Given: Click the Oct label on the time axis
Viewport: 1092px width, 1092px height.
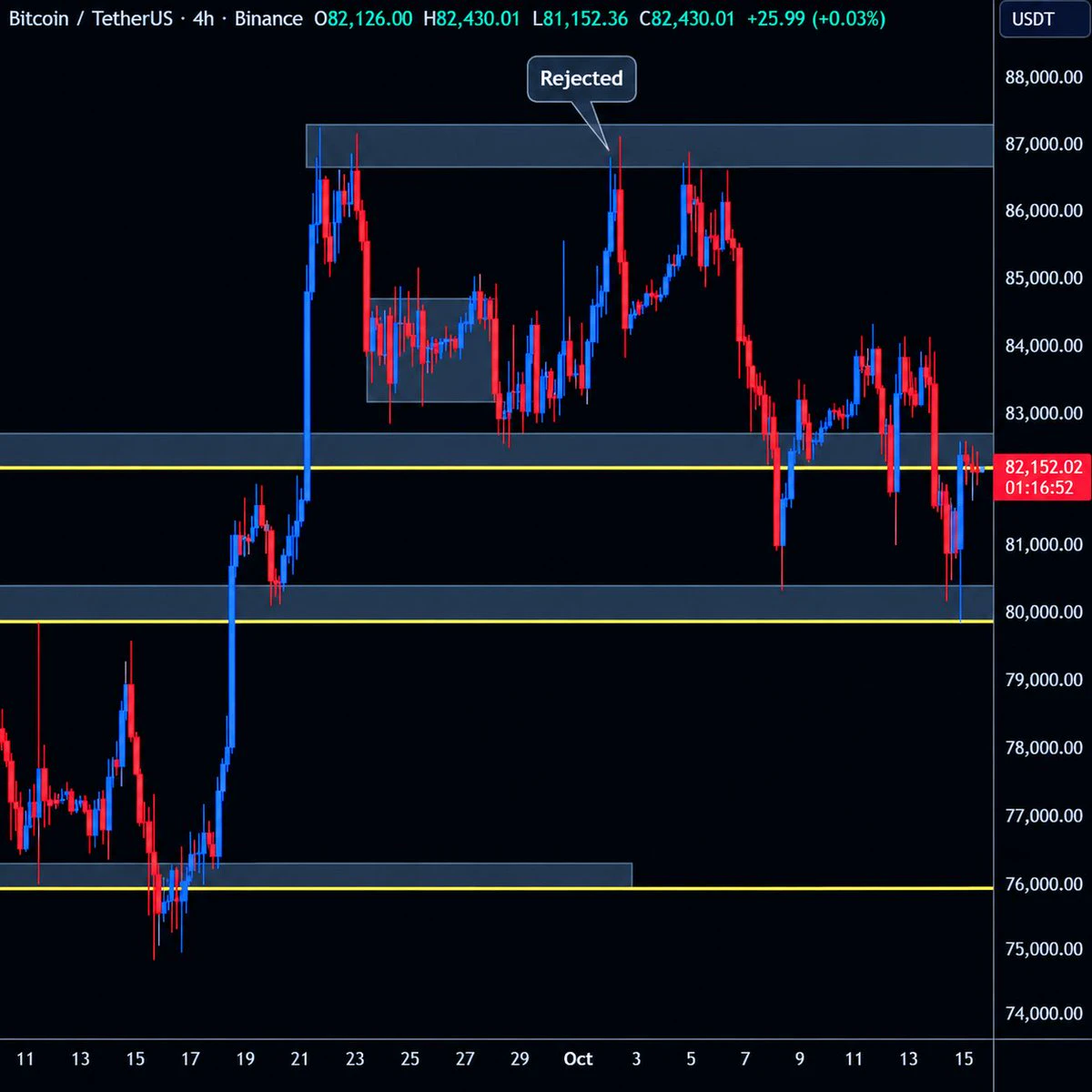Looking at the screenshot, I should pyautogui.click(x=578, y=1058).
